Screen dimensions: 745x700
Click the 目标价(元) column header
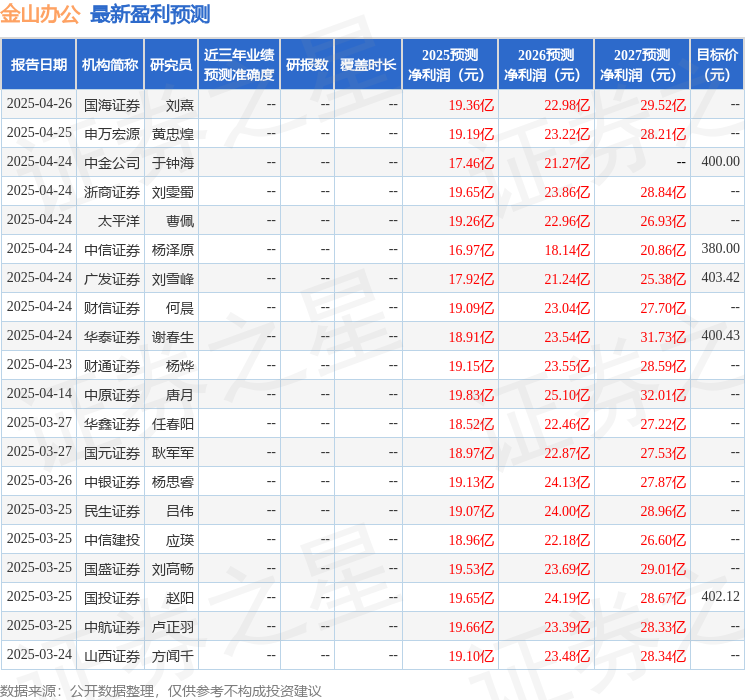[717, 65]
